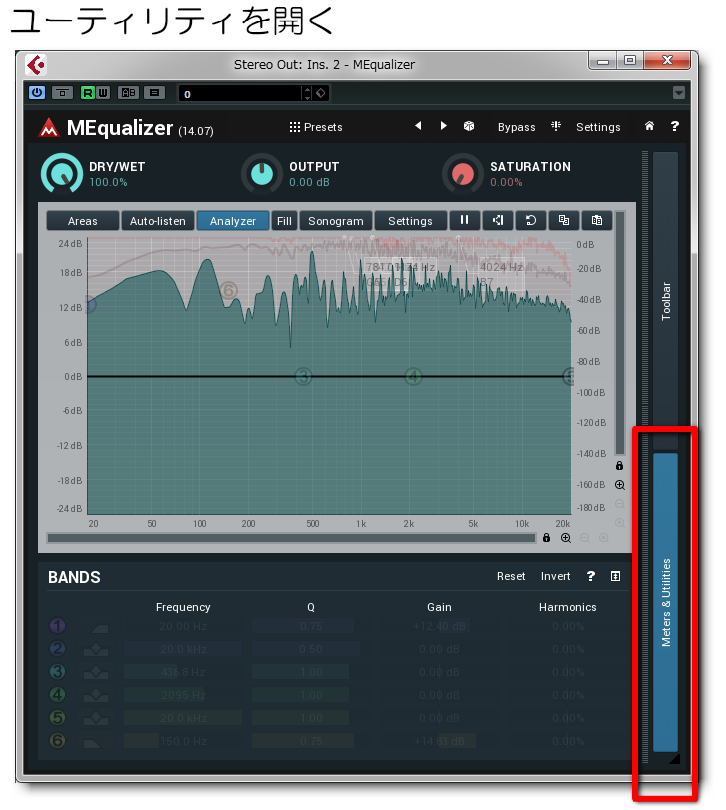Image resolution: width=726 pixels, height=810 pixels.
Task: Select band 6 node on the EQ curve
Action: 228,290
